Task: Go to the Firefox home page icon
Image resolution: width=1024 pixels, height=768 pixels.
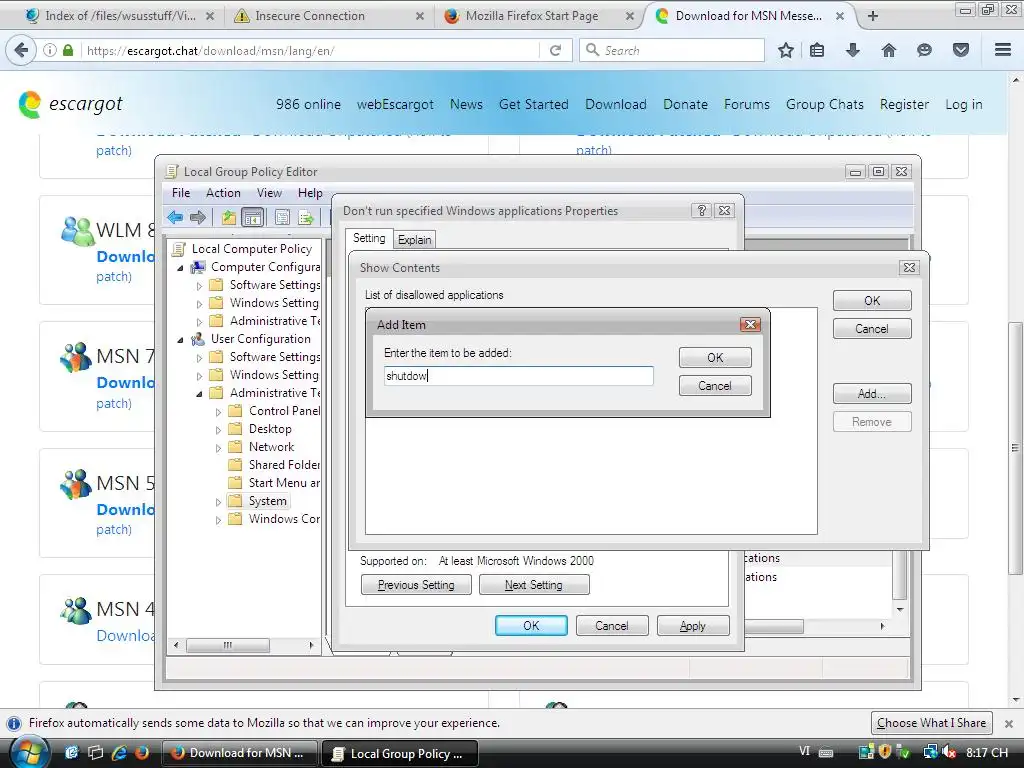Action: [x=889, y=50]
